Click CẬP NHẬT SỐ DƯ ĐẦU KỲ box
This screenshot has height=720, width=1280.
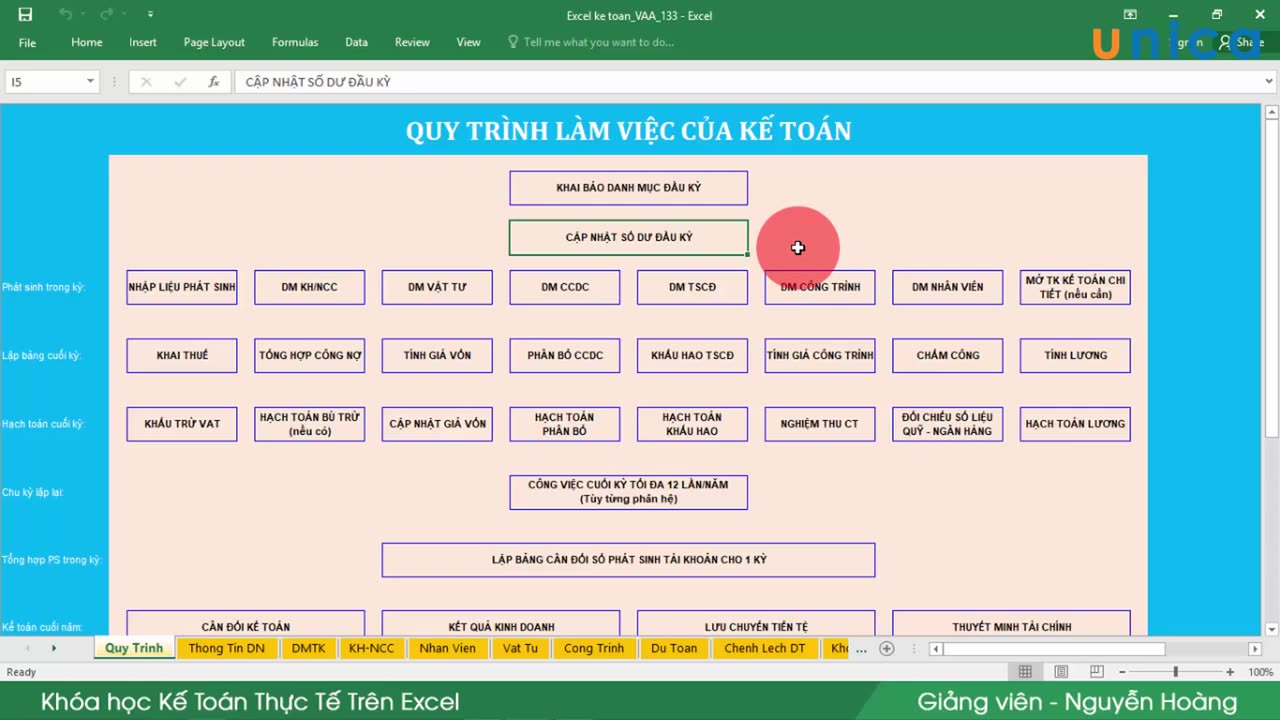pos(628,238)
